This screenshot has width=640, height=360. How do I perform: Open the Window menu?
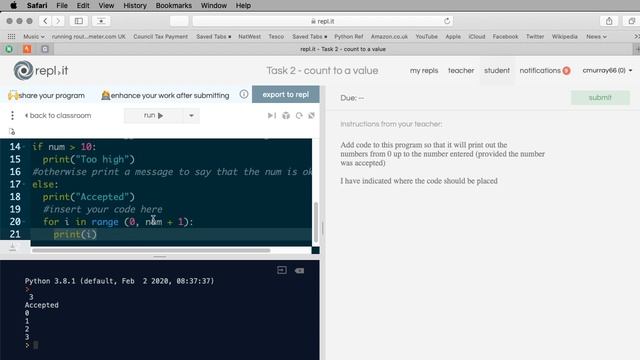pyautogui.click(x=214, y=5)
